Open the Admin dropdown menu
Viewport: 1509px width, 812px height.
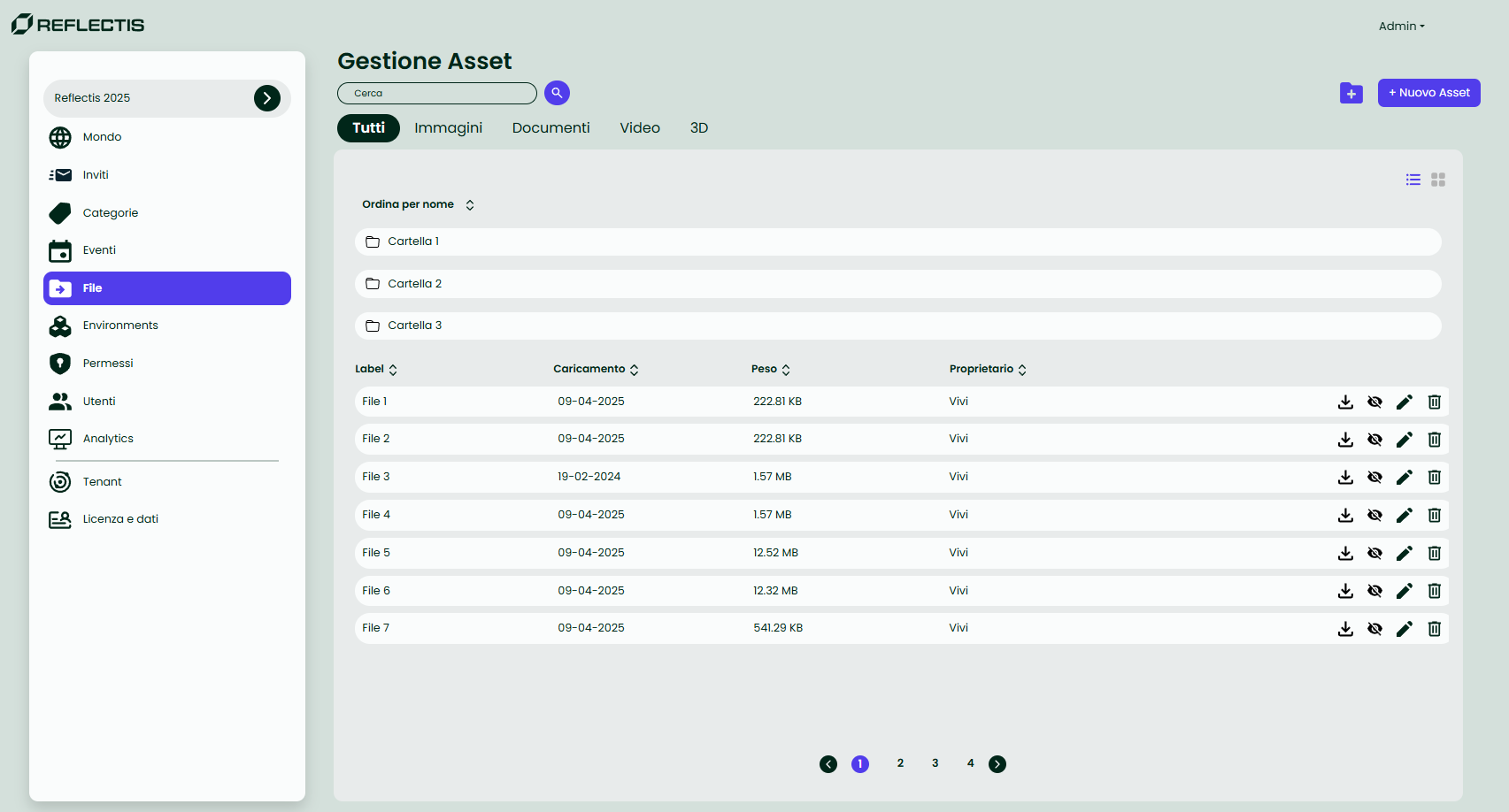point(1401,27)
